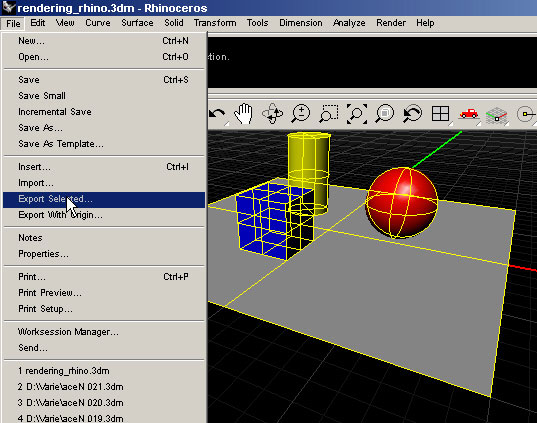
Task: Open the Solid menu
Action: (x=174, y=23)
